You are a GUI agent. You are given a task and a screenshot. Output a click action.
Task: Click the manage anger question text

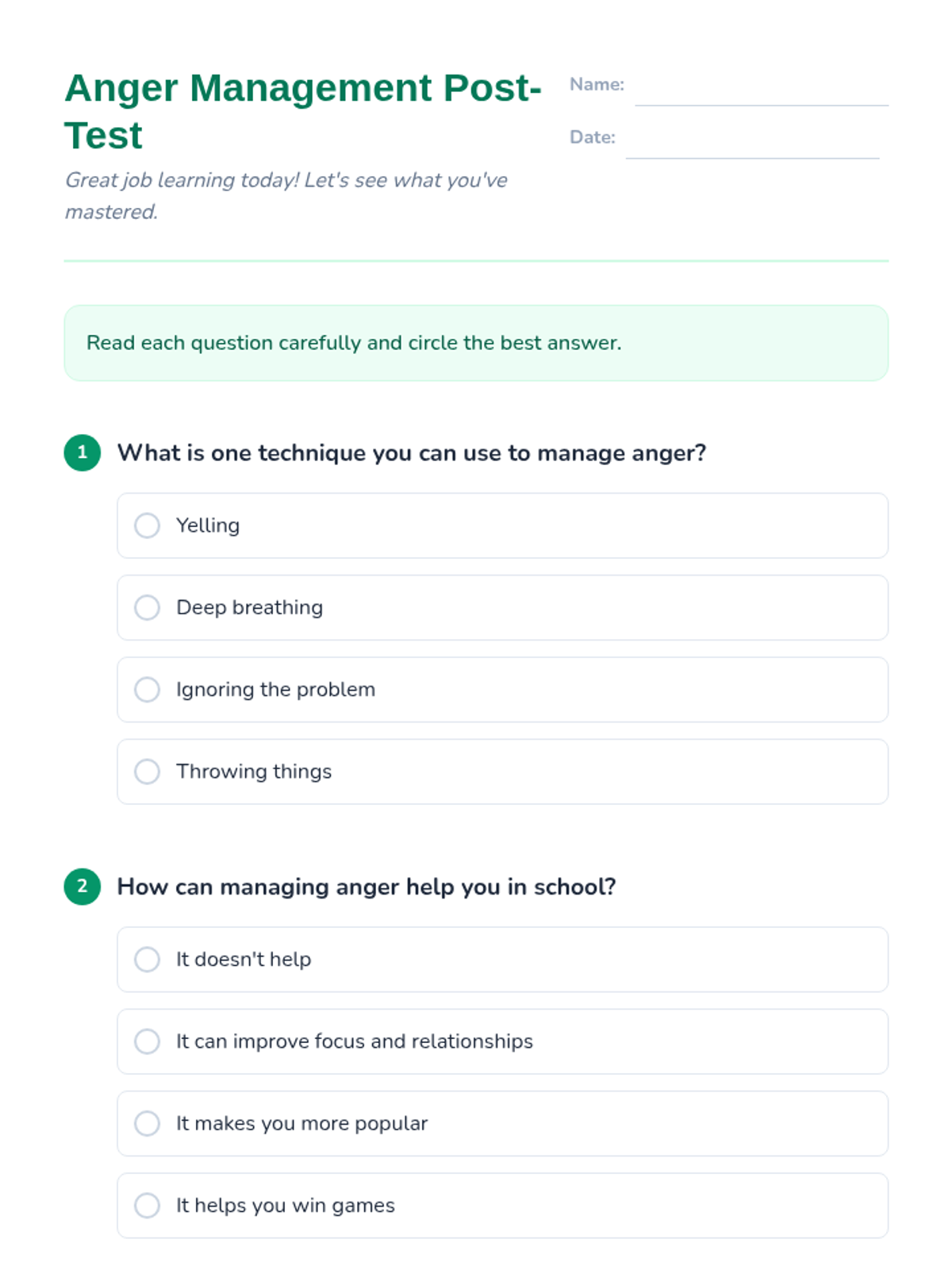pyautogui.click(x=411, y=453)
